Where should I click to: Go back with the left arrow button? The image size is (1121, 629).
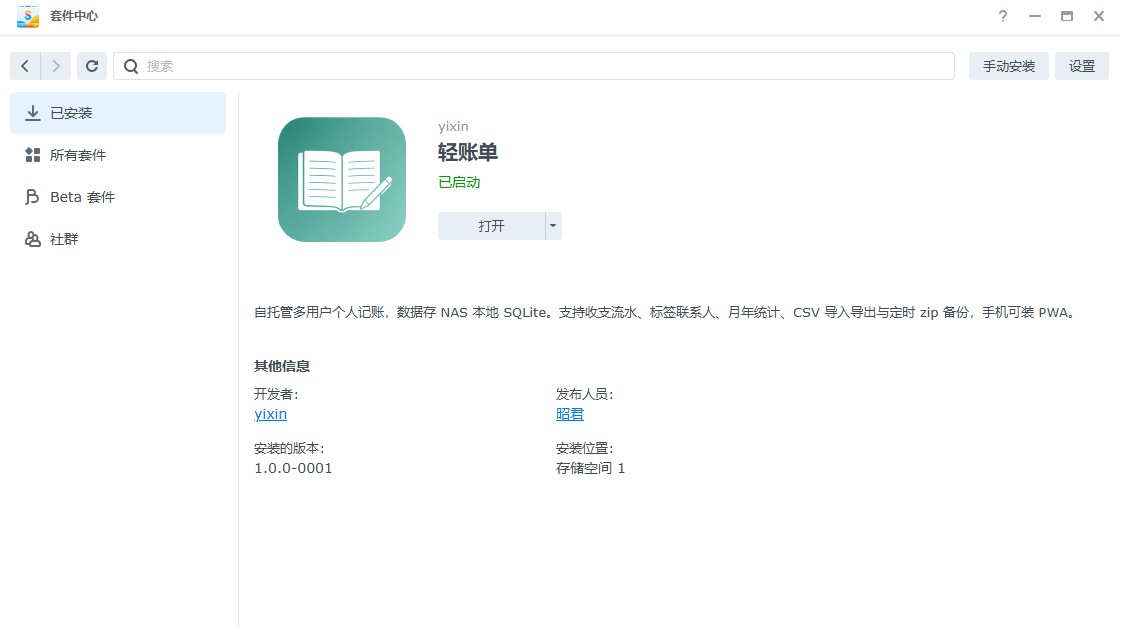(x=25, y=66)
